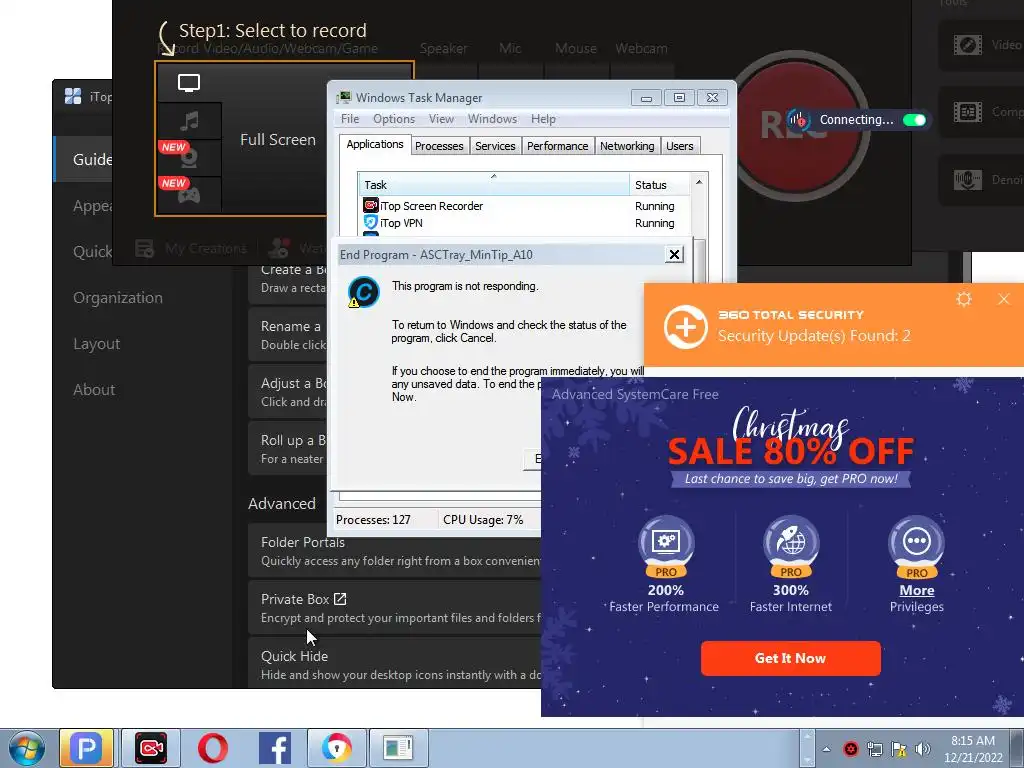
Task: Dismiss the 360 Total Security notification
Action: click(1004, 299)
